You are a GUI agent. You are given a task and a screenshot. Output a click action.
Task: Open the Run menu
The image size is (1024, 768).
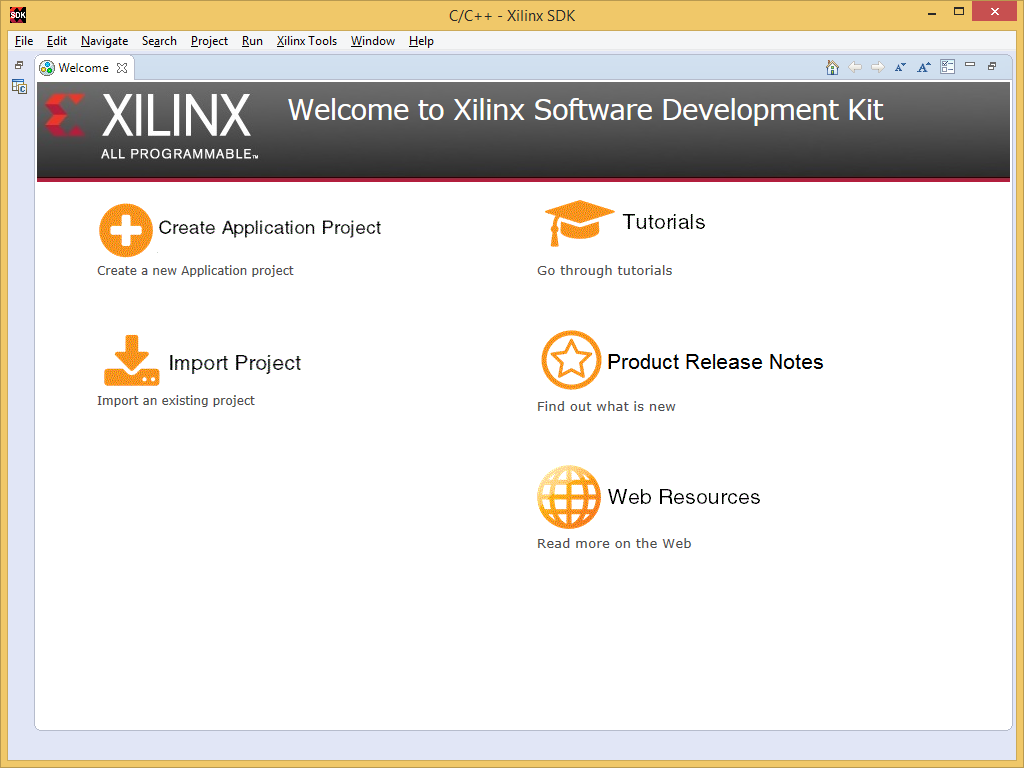click(x=252, y=40)
